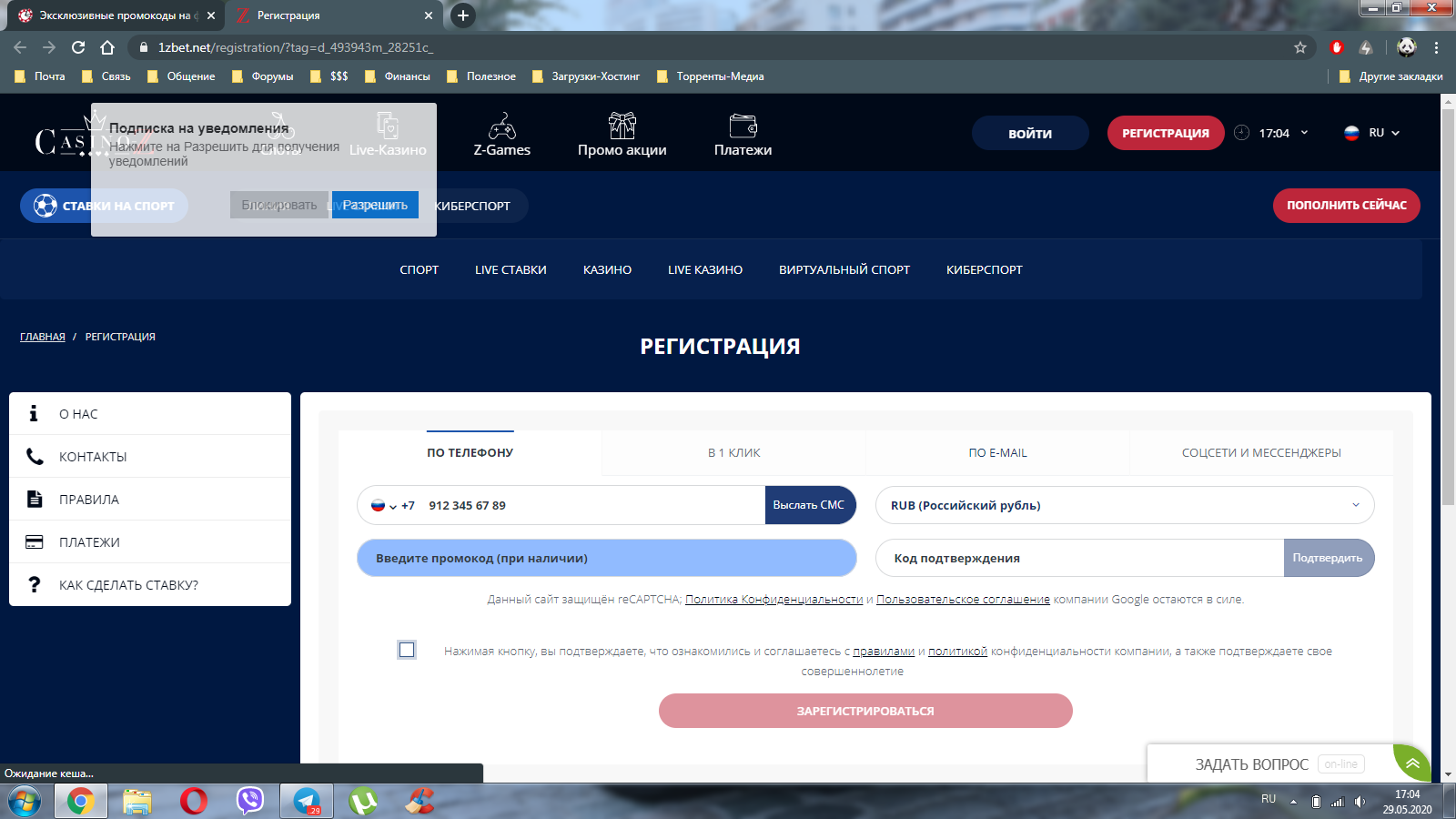Open the +7 country code dropdown
Viewport: 1456px width, 819px height.
(392, 506)
